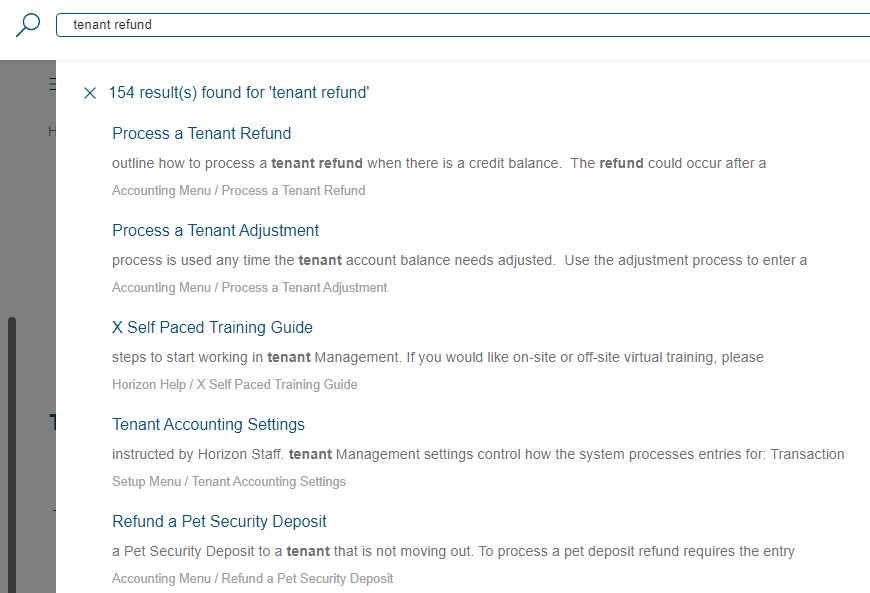Close the search results with the X icon
The image size is (870, 593).
click(x=90, y=93)
